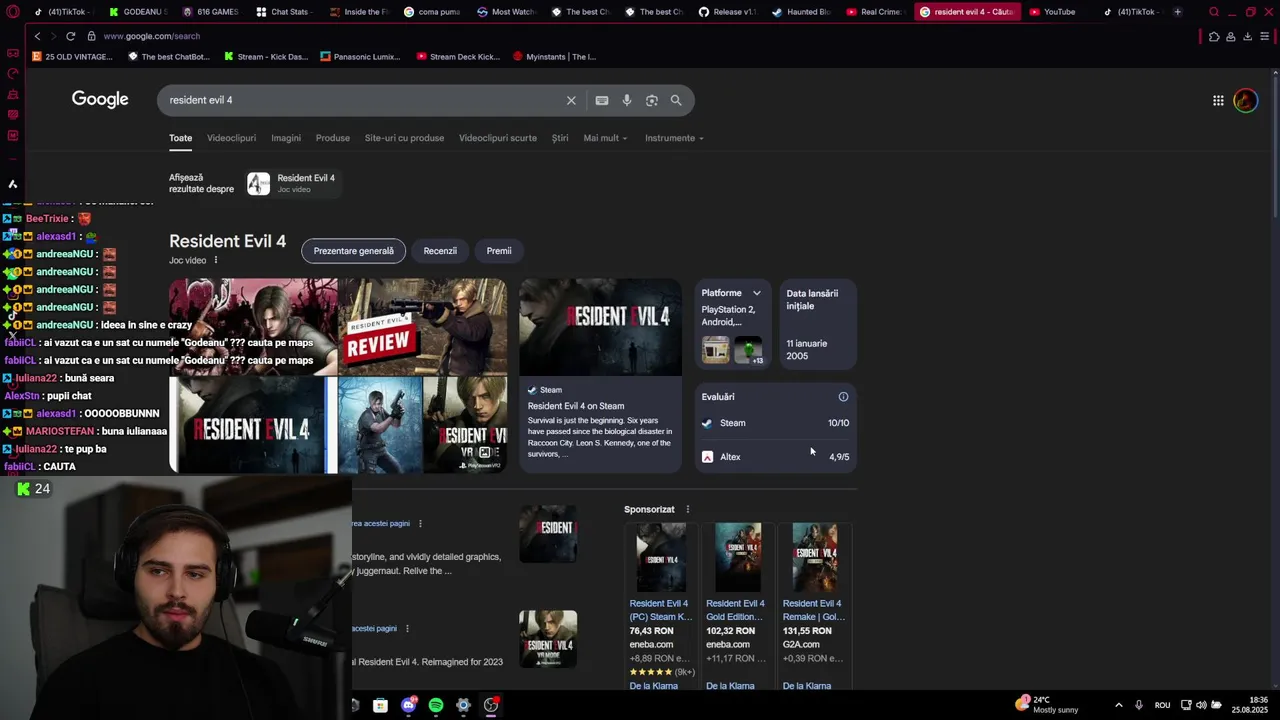The height and width of the screenshot is (720, 1280).
Task: Open the weather widget on taskbar
Action: click(1046, 704)
